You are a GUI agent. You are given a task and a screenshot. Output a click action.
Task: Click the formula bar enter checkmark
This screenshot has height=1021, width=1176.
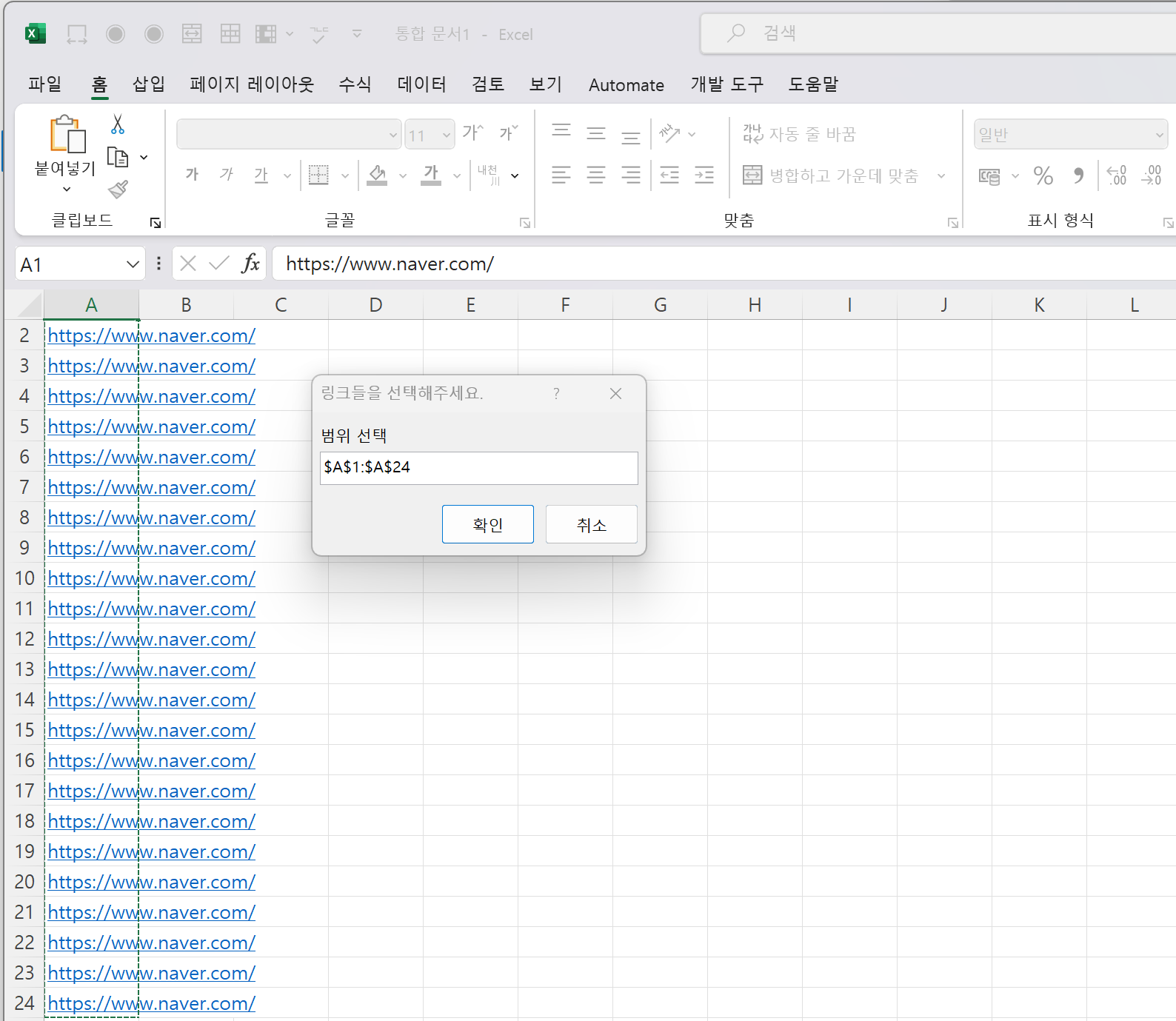coord(219,264)
